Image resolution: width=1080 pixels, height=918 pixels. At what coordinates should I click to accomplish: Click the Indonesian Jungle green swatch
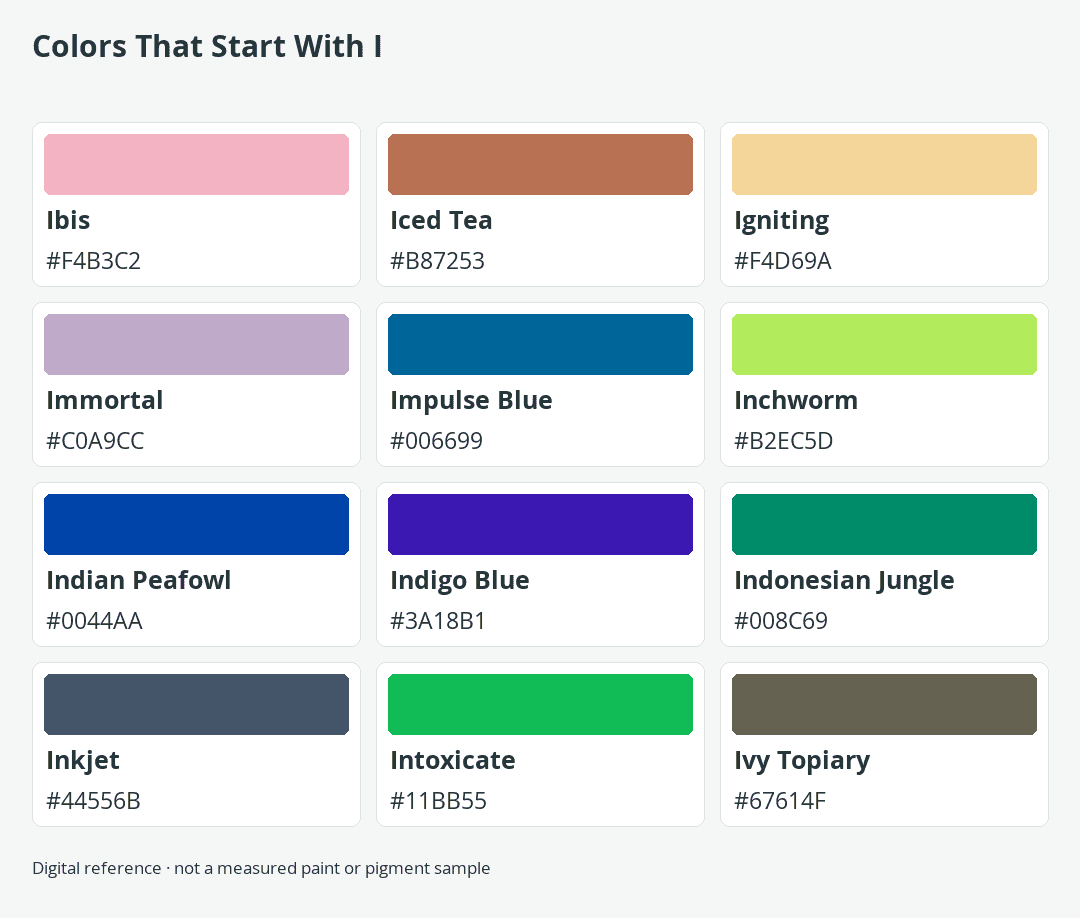click(x=884, y=524)
